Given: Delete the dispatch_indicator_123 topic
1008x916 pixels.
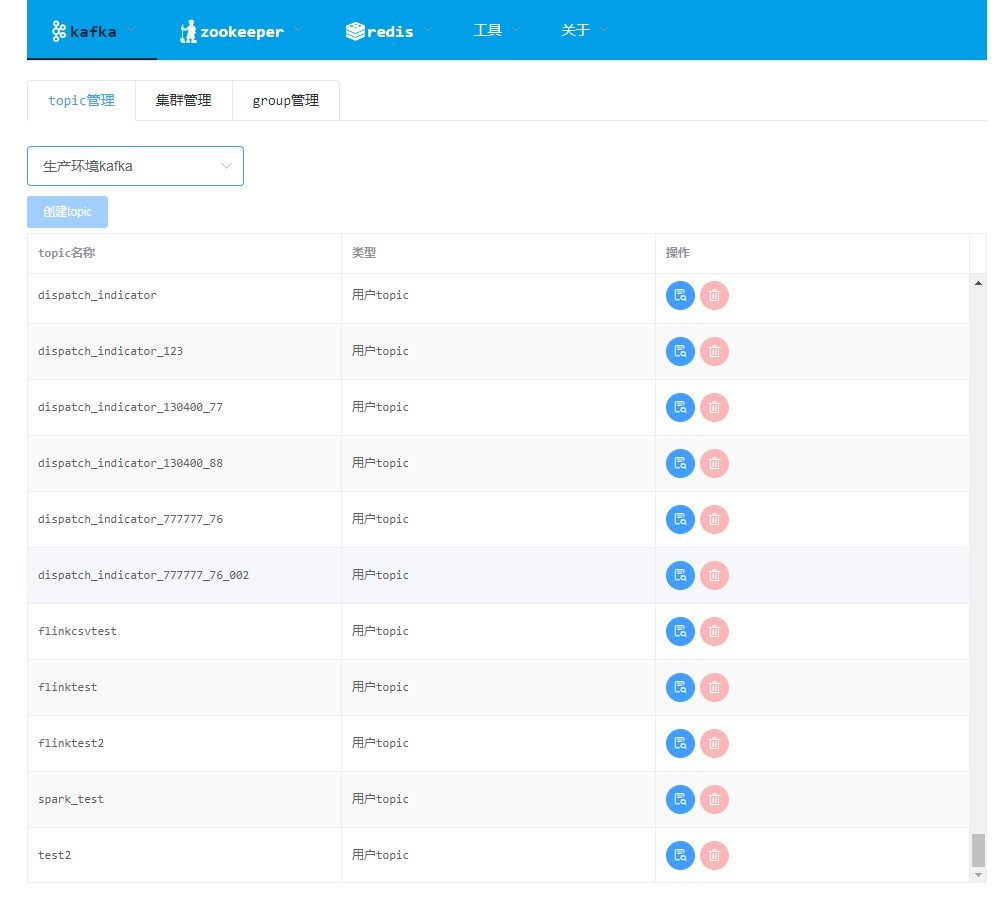Looking at the screenshot, I should (x=714, y=352).
